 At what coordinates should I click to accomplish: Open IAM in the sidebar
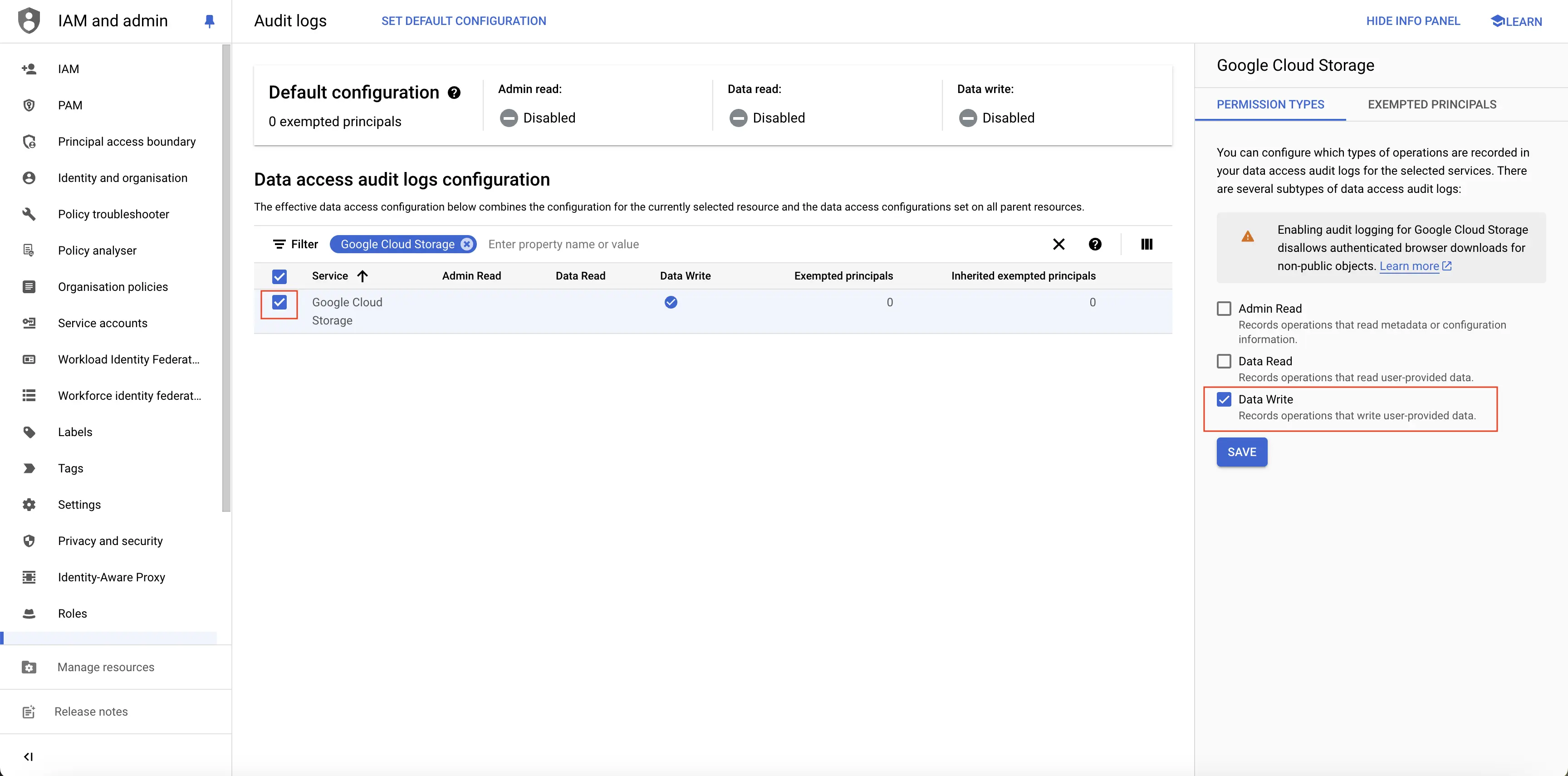68,69
